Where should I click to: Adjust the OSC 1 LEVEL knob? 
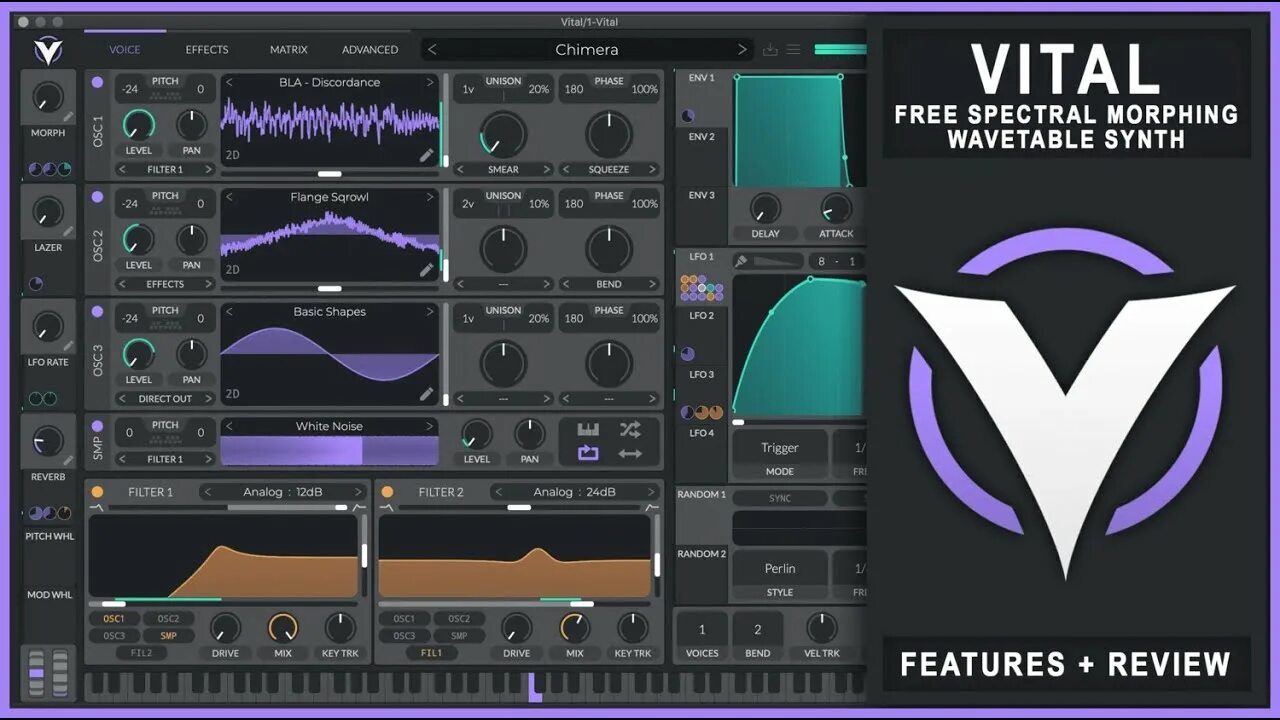(139, 125)
